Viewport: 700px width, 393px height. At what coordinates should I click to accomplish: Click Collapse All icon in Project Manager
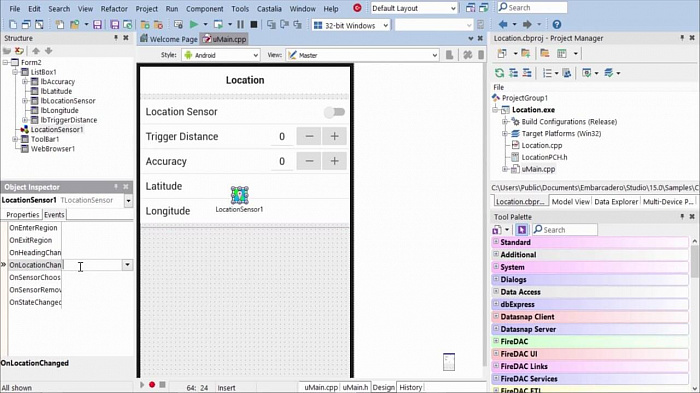[x=527, y=73]
